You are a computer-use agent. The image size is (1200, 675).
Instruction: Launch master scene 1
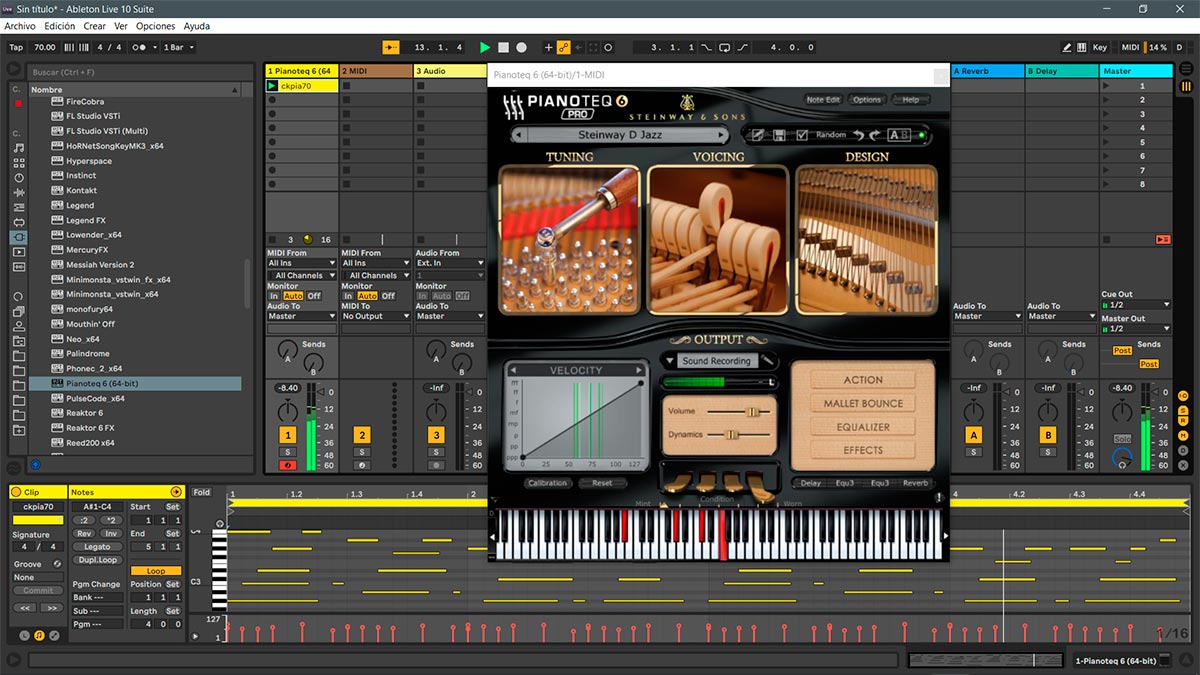1107,86
